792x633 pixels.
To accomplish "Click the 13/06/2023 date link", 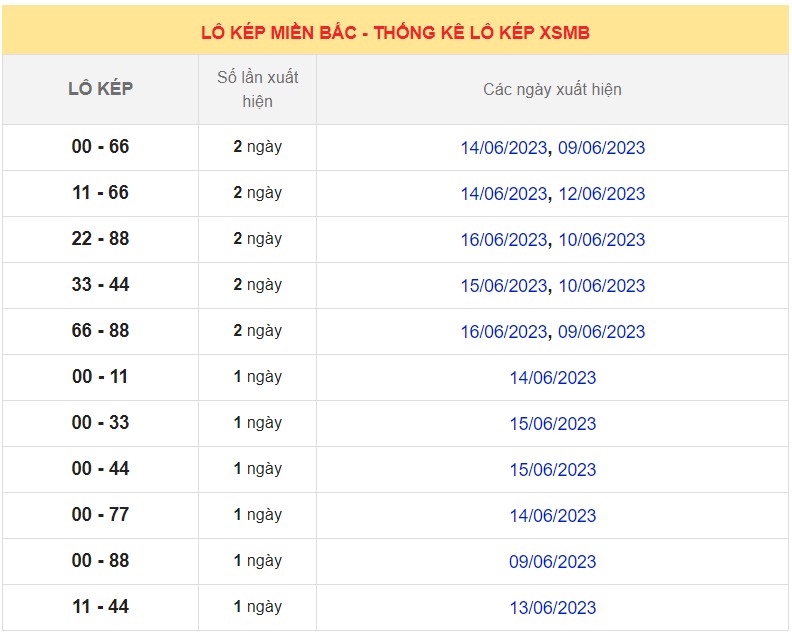I will [552, 608].
